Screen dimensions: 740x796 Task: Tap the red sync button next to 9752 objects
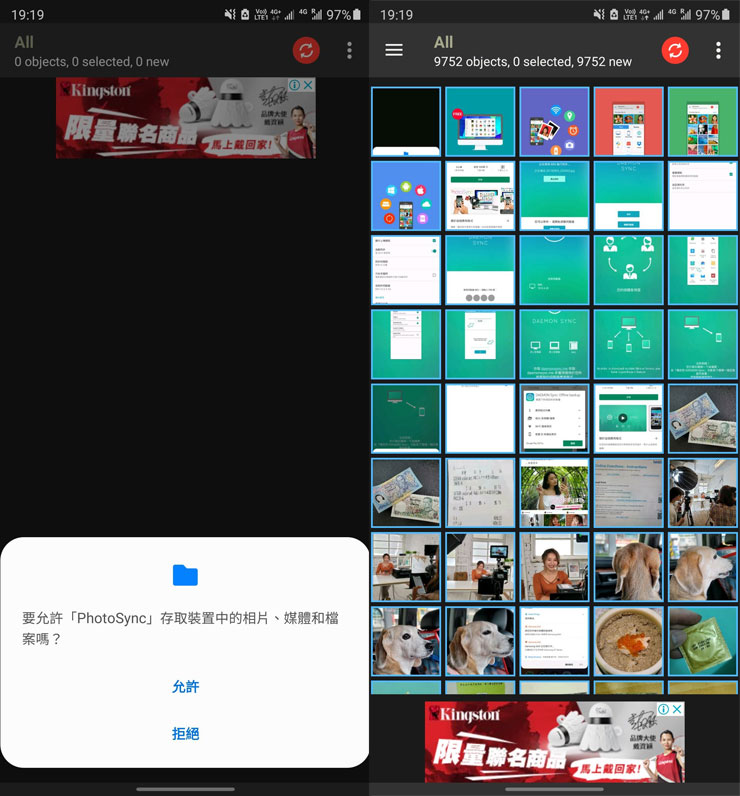coord(676,50)
